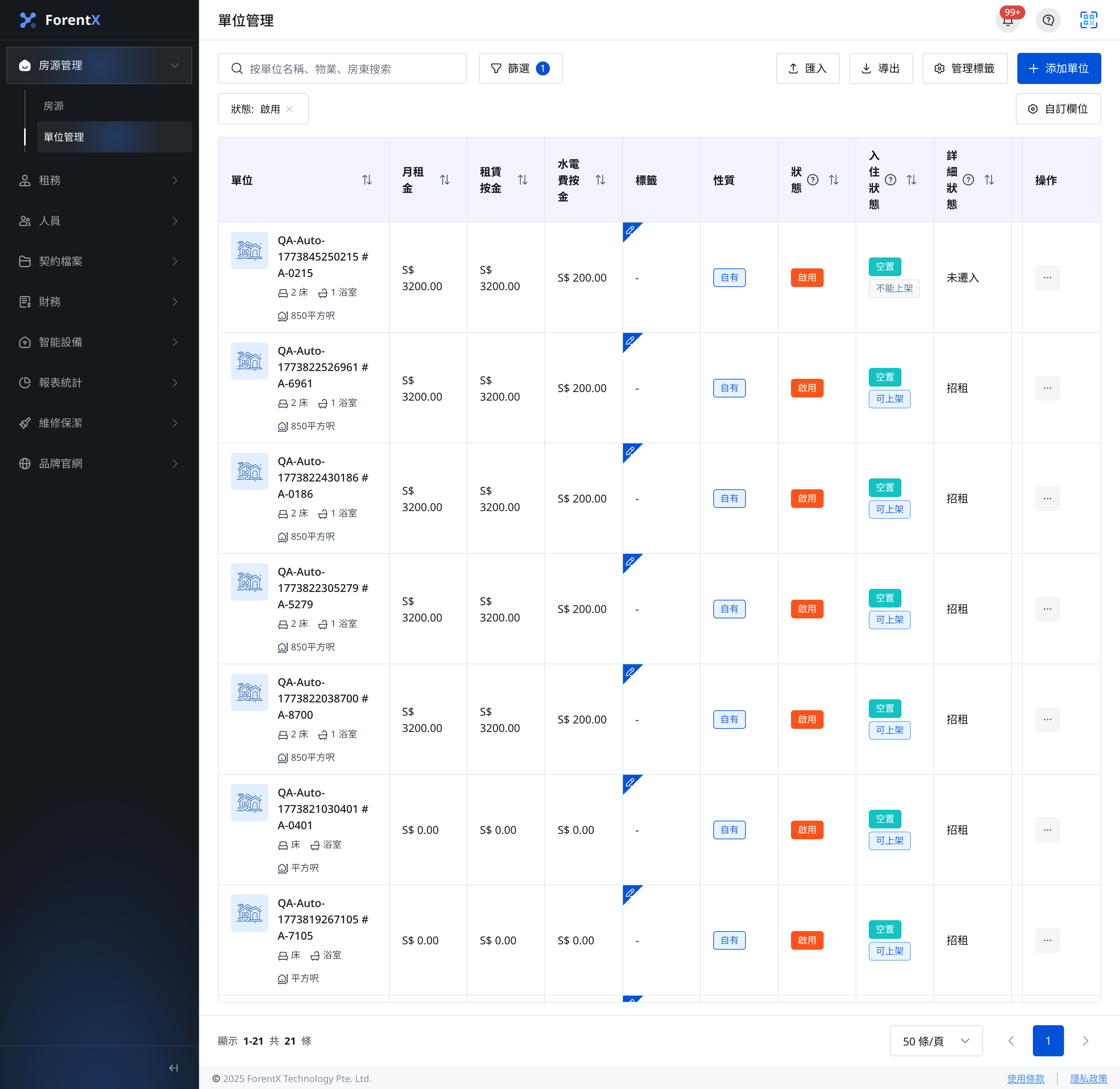The height and width of the screenshot is (1089, 1120).
Task: Sort by 詳細狀態 column
Action: click(x=990, y=180)
